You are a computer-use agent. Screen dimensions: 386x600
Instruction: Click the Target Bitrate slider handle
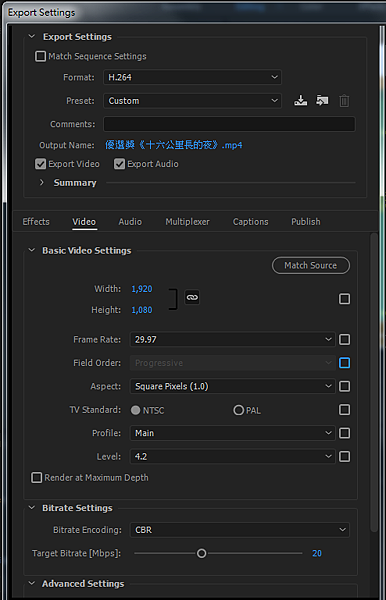coord(202,553)
